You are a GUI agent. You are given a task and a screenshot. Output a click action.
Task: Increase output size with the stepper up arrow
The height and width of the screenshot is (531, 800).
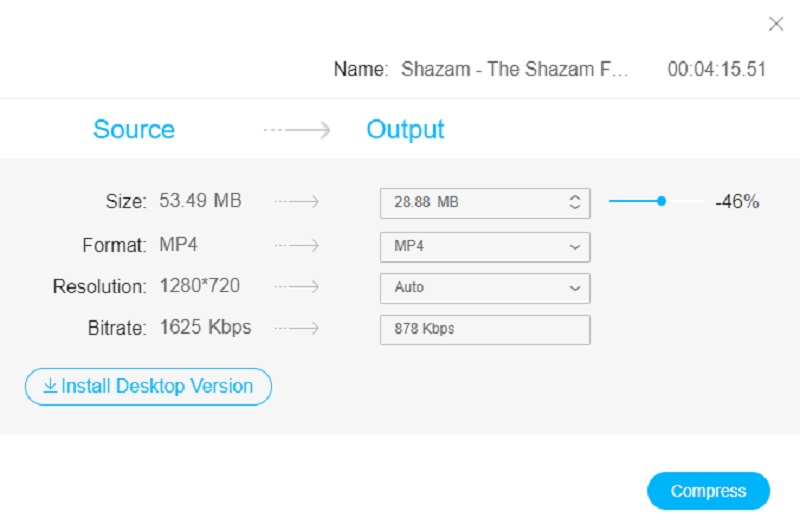click(x=575, y=198)
